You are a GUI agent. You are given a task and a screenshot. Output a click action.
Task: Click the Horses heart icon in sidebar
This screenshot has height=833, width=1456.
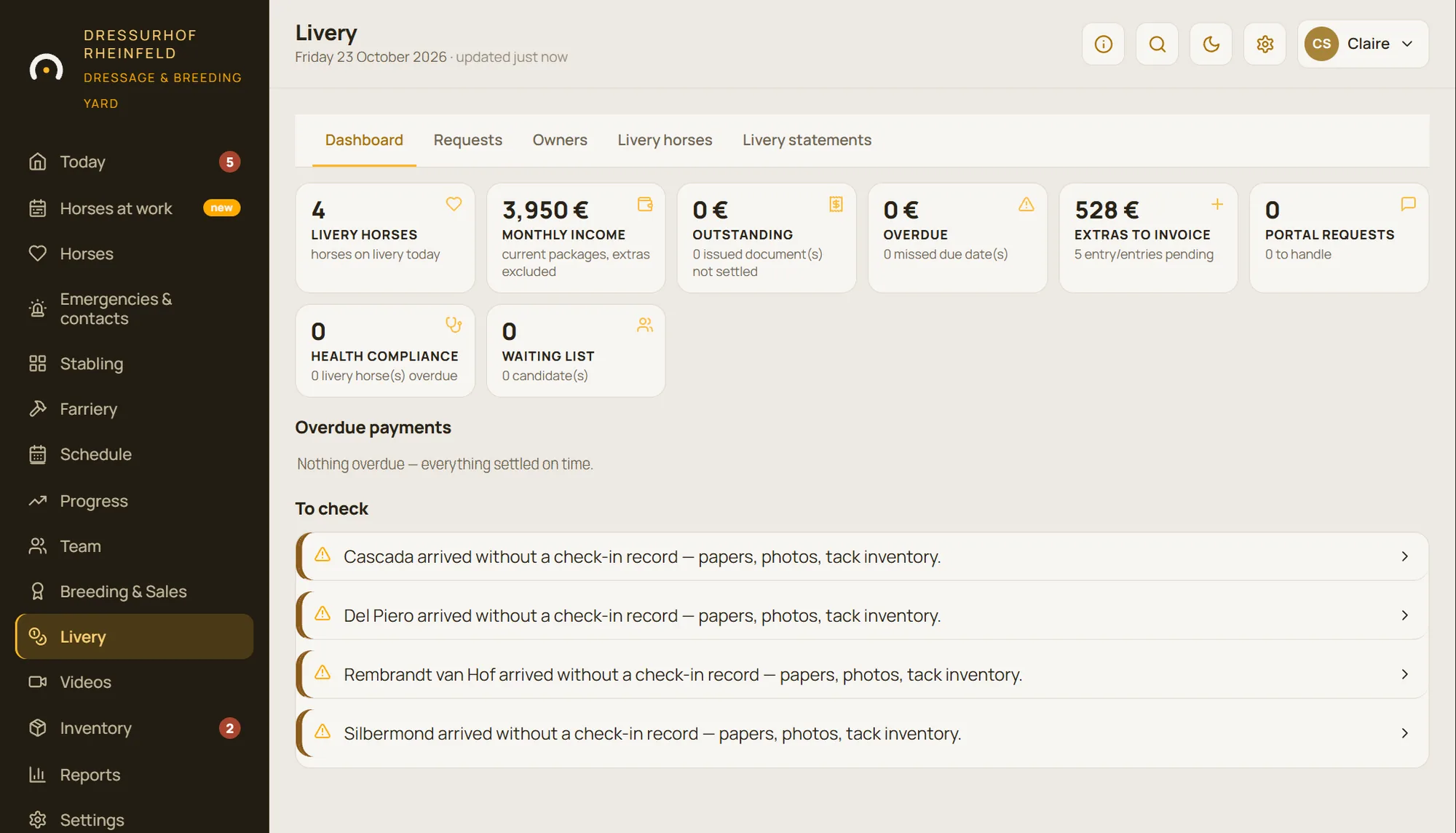[38, 253]
